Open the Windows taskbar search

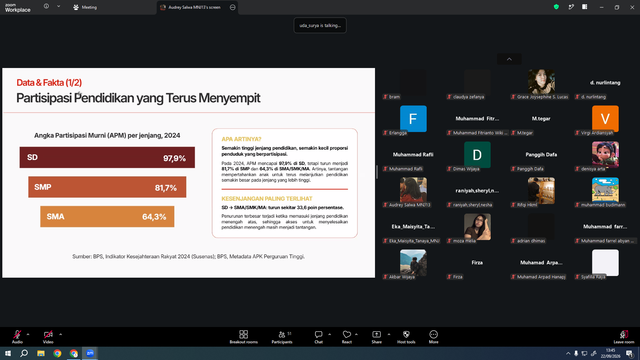24,353
